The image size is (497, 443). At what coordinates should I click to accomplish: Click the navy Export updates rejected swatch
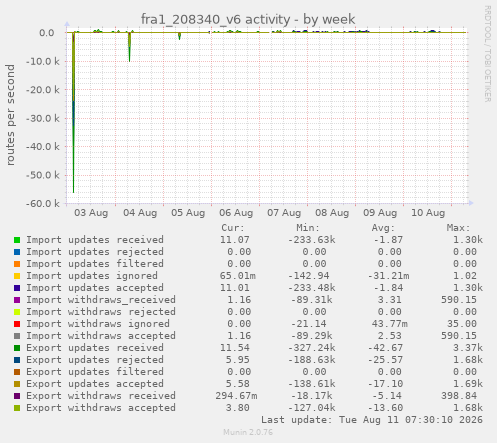point(17,360)
